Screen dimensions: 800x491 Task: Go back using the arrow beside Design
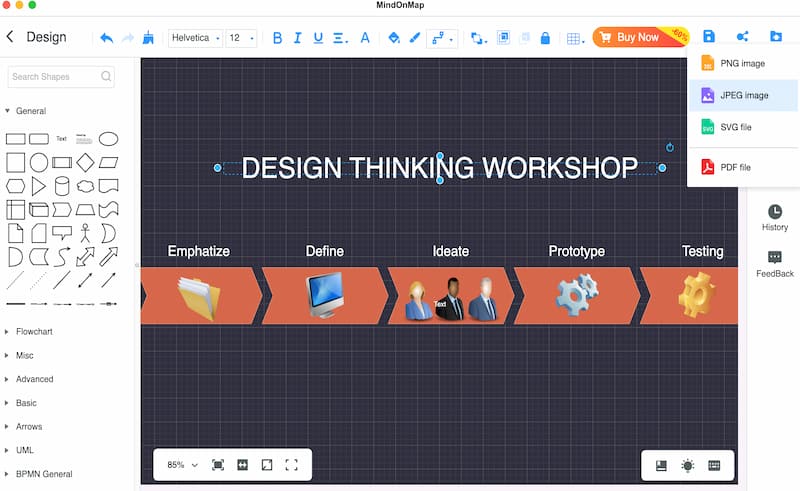coord(10,37)
